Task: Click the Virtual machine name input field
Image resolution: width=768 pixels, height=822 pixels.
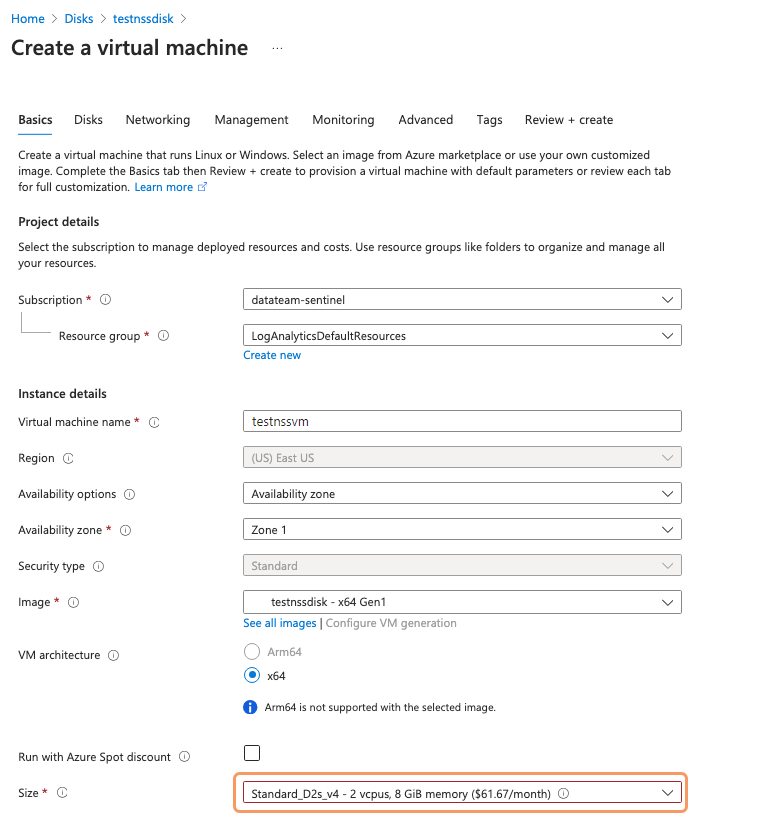Action: [x=460, y=421]
